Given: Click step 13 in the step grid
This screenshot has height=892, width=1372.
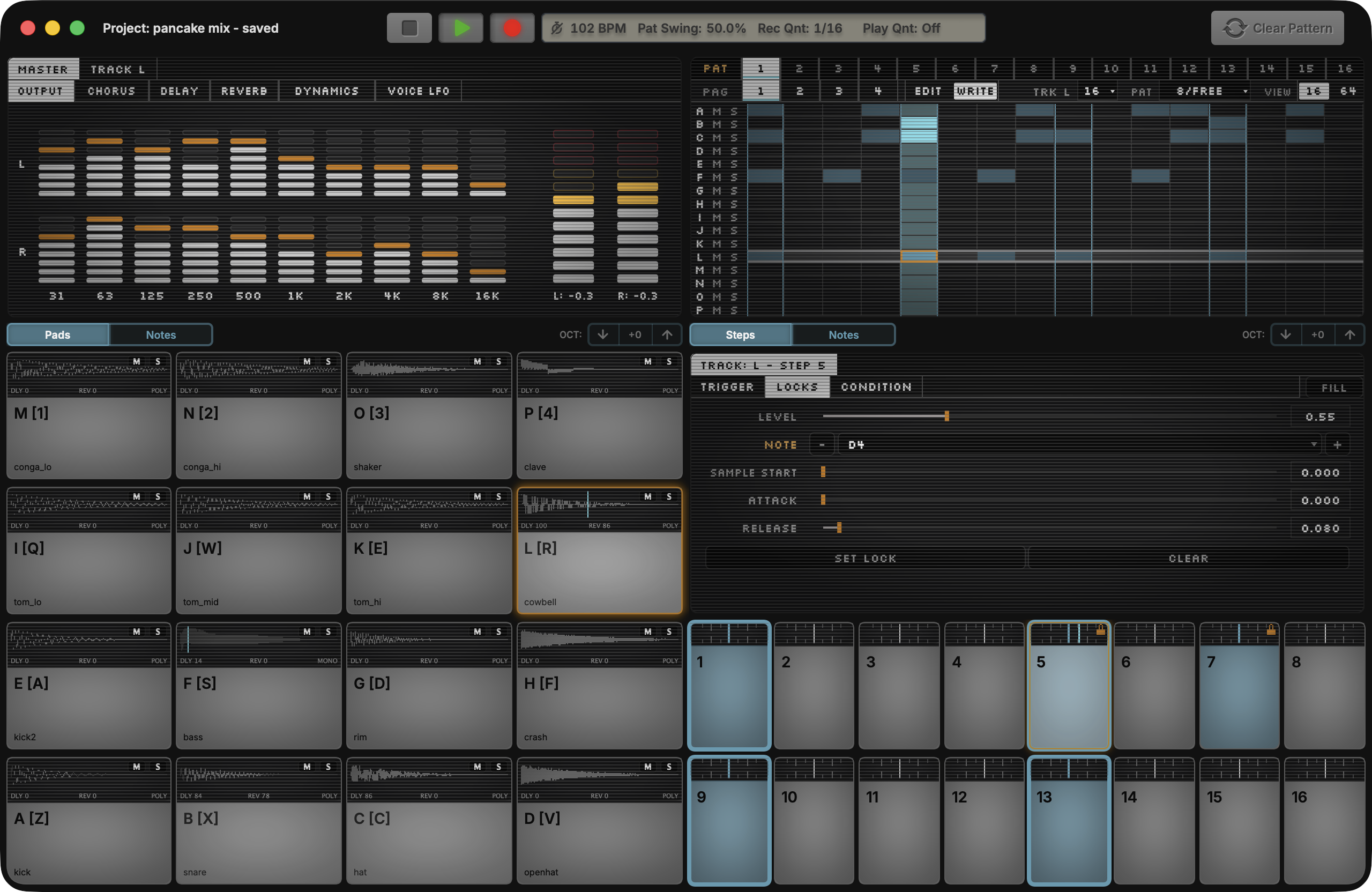Looking at the screenshot, I should [1068, 820].
